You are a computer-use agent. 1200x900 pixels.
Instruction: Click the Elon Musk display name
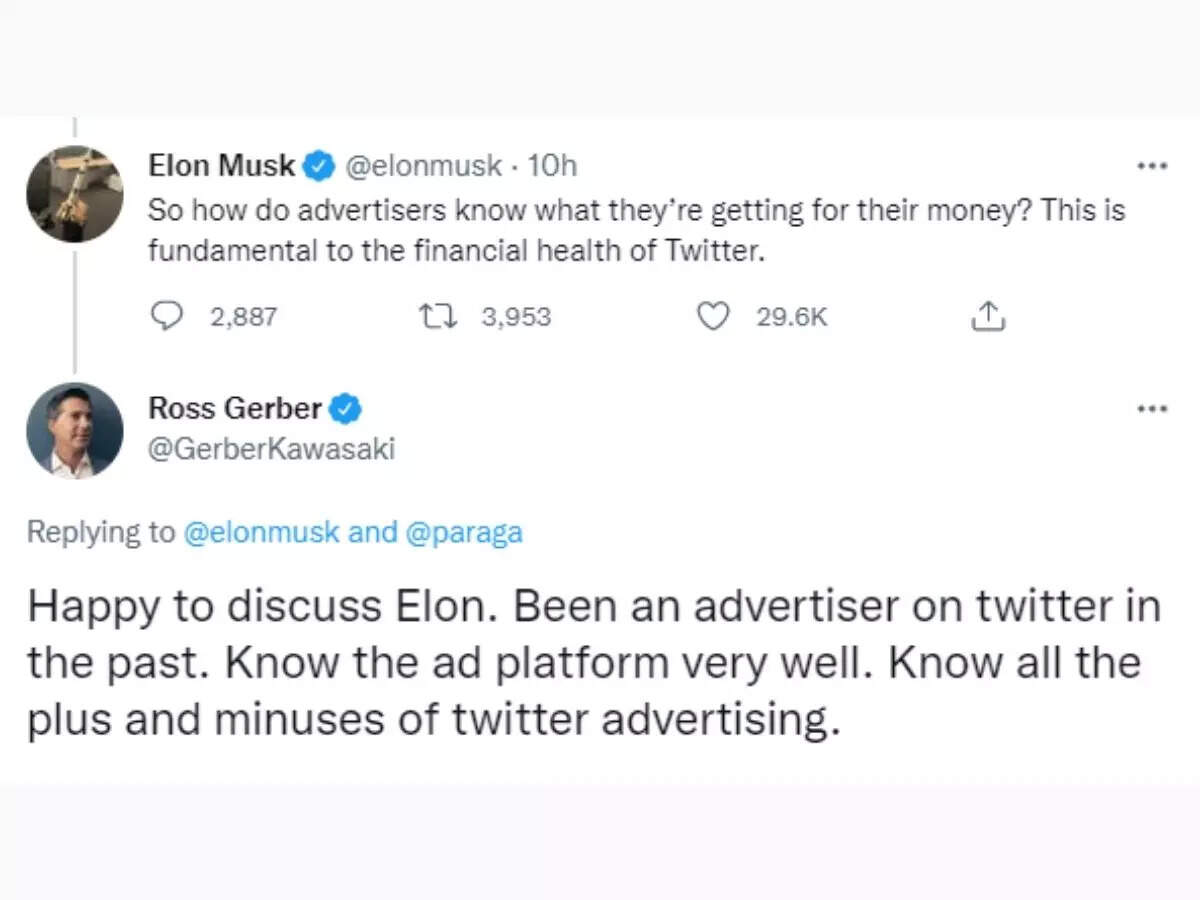tap(222, 166)
